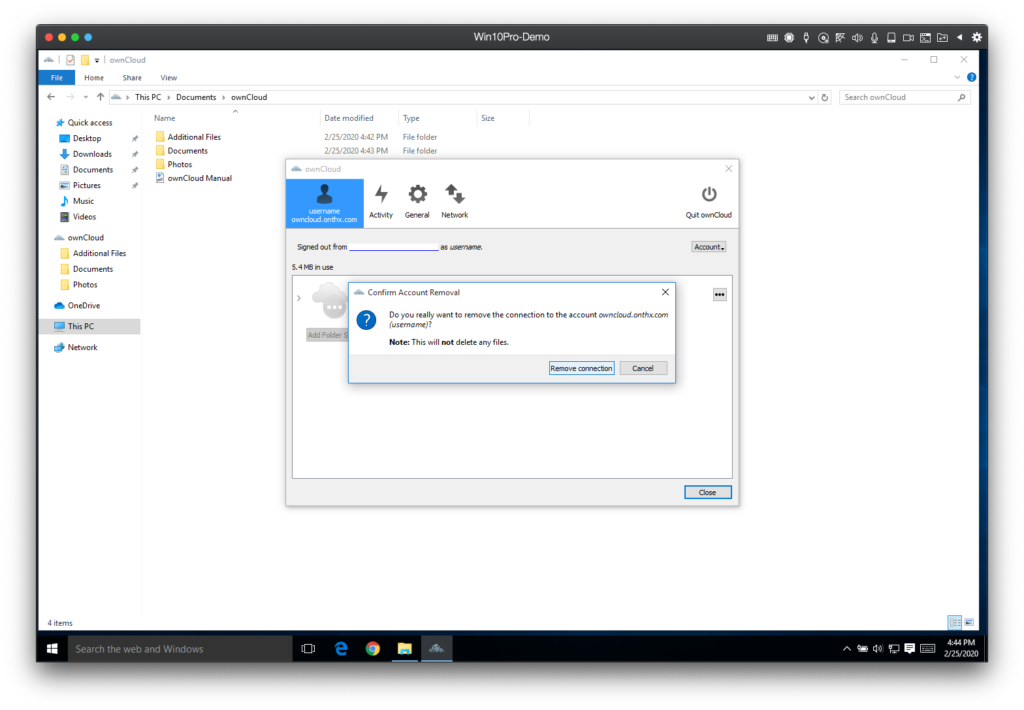Open General settings gear in ownCloud

click(417, 202)
